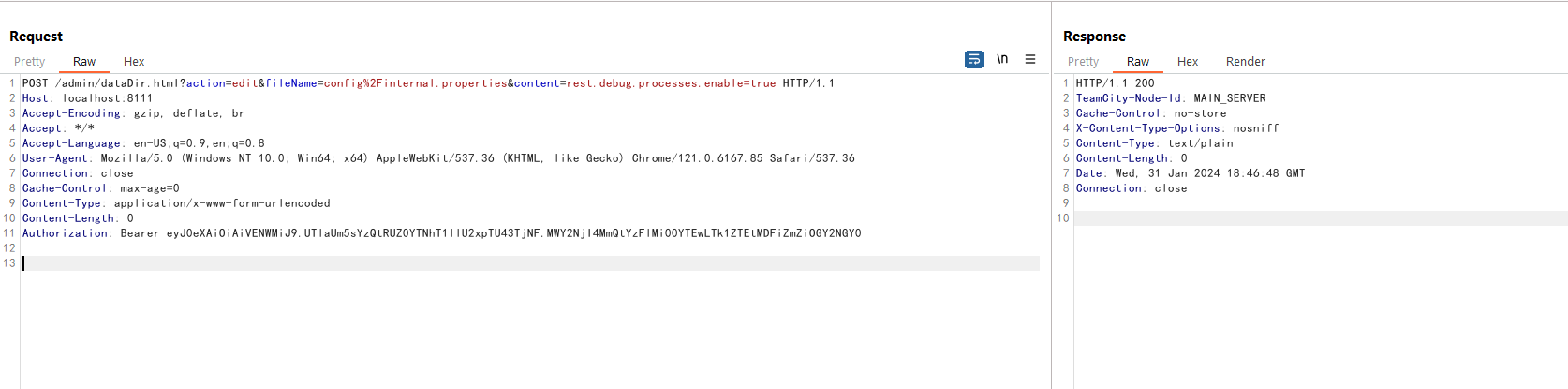Click the TeamCity-Node-Id response header
The width and height of the screenshot is (1568, 389).
(1171, 98)
